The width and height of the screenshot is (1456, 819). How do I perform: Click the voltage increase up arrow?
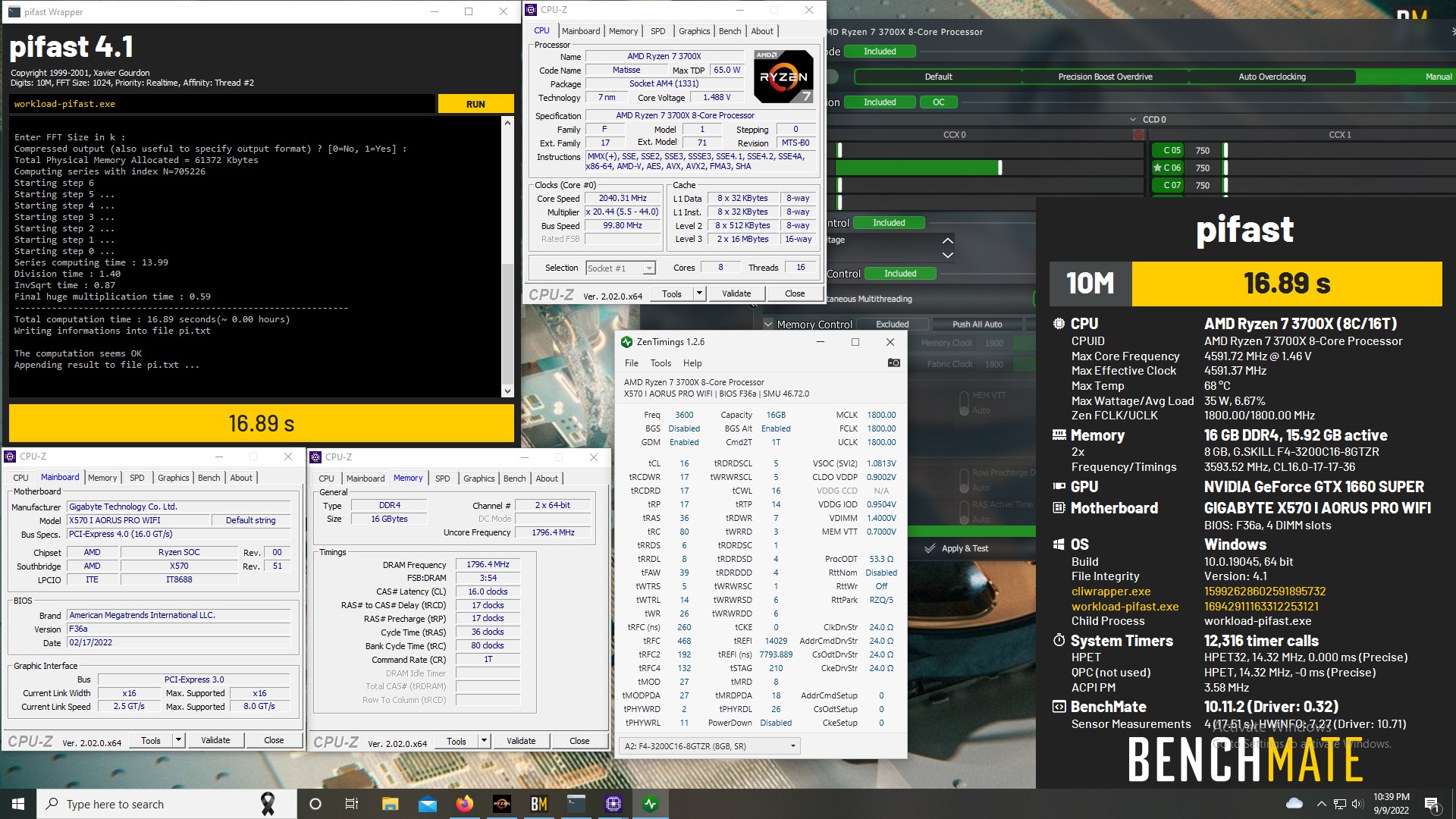947,240
